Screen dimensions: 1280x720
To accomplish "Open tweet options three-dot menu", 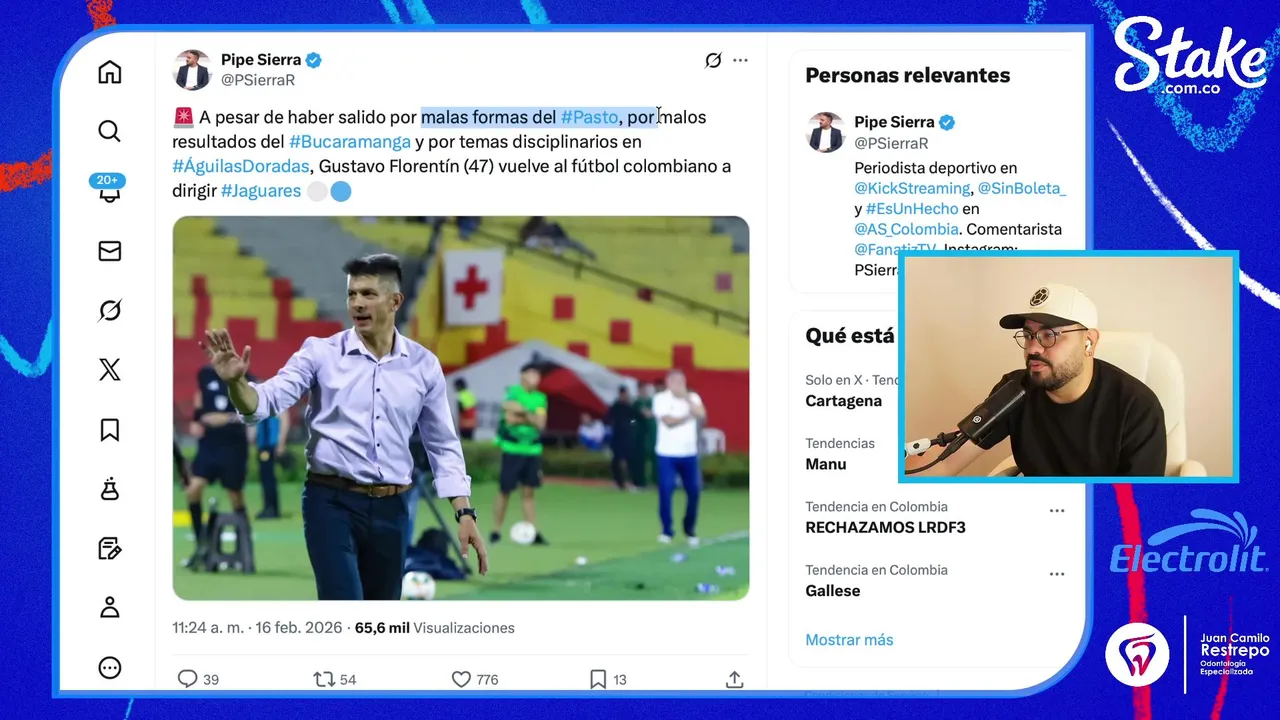I will pyautogui.click(x=740, y=60).
